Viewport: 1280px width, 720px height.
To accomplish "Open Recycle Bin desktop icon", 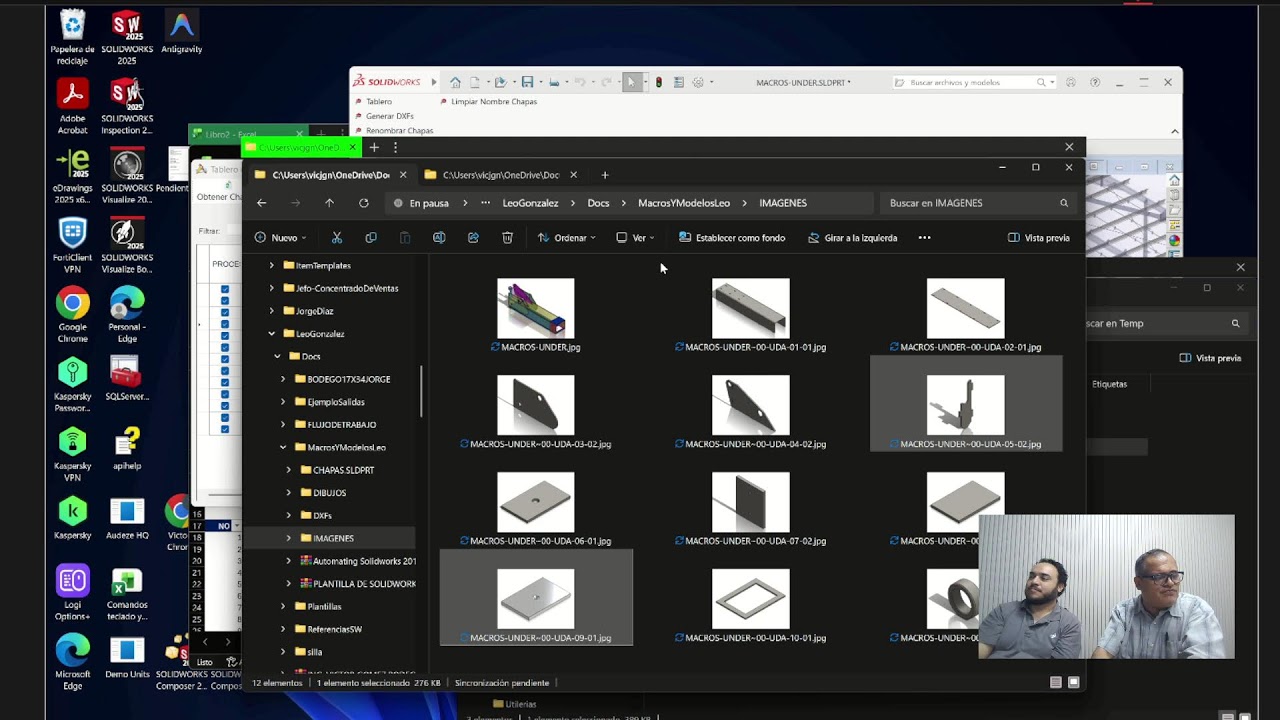I will pyautogui.click(x=72, y=38).
